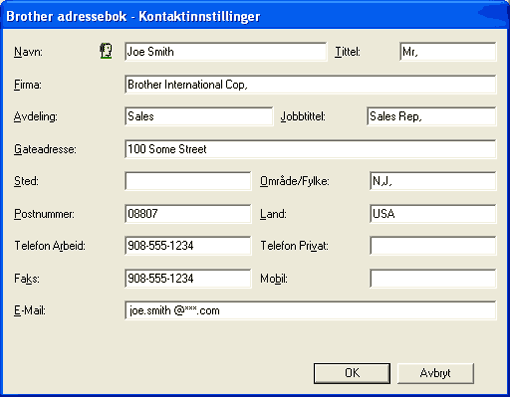
Task: Click the Firma: label
Action: click(x=28, y=85)
